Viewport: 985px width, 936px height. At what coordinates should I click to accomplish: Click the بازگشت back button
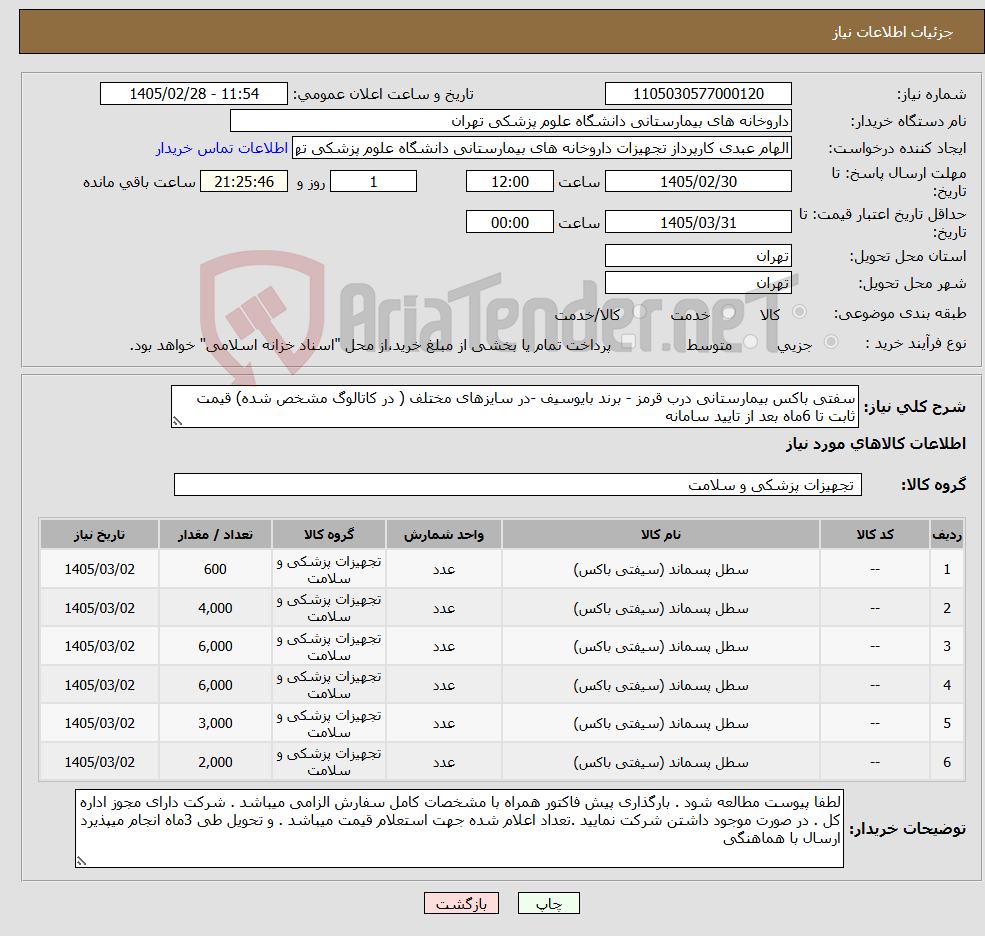pos(461,903)
